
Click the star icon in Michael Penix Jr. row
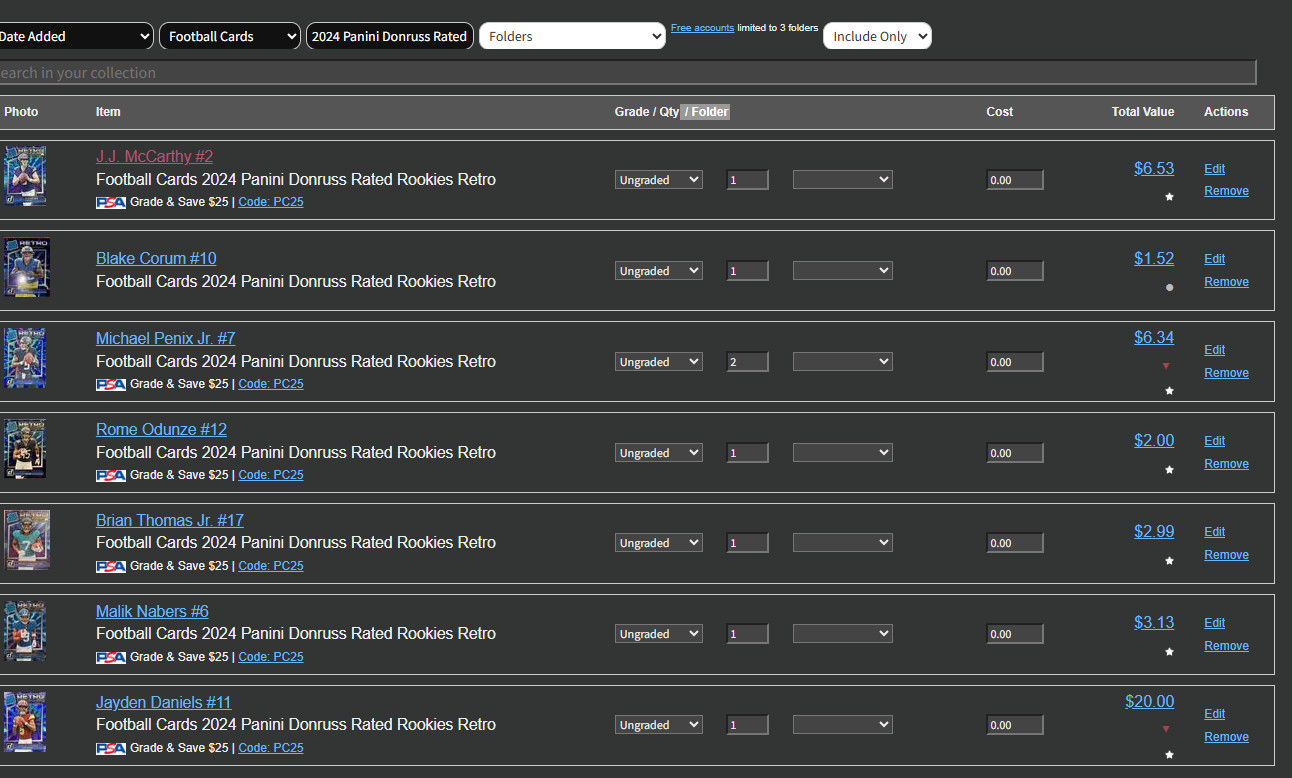pyautogui.click(x=1169, y=391)
